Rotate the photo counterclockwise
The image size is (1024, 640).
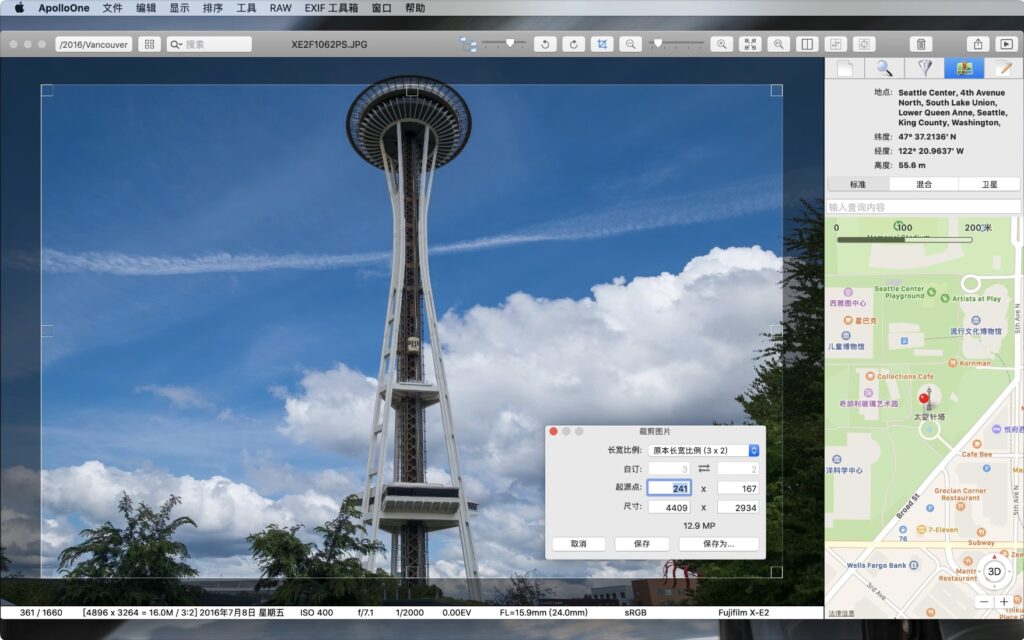click(545, 44)
